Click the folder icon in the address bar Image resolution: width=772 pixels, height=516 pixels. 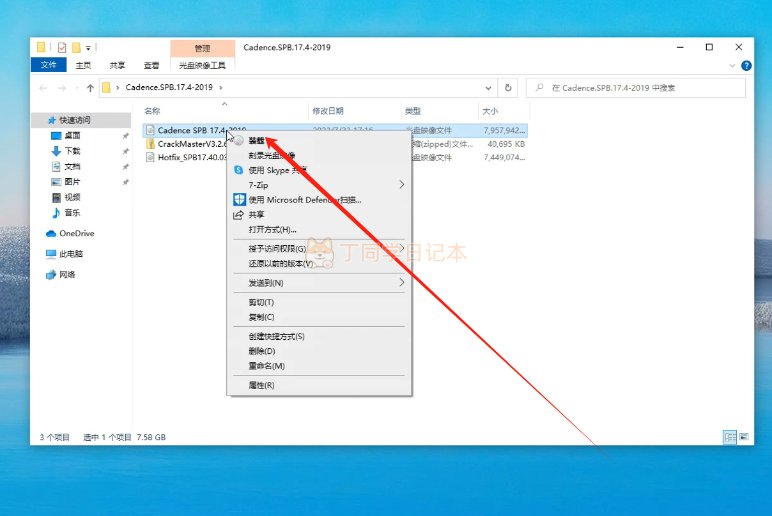(x=106, y=88)
